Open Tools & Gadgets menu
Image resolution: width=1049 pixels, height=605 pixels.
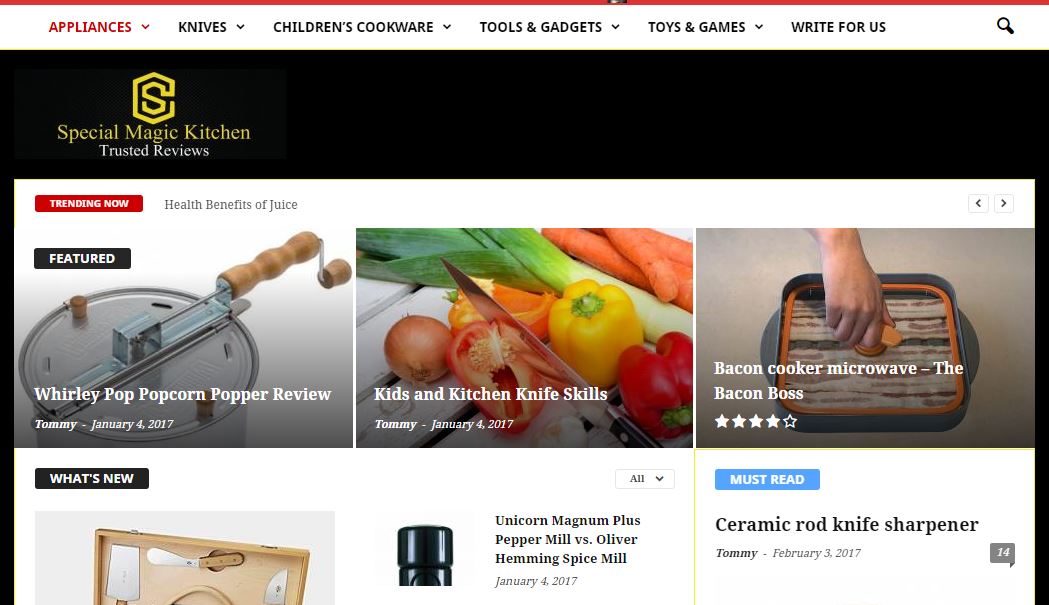(x=549, y=27)
